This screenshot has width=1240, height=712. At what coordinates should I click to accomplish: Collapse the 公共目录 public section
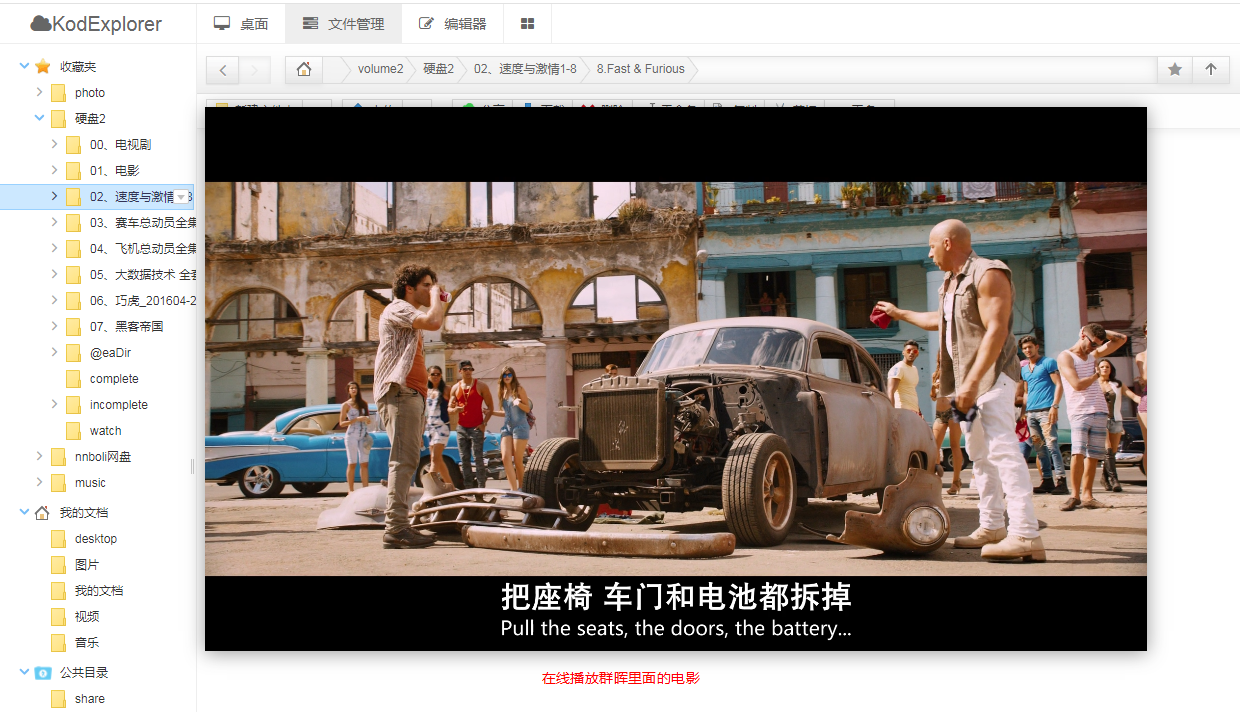pos(24,672)
